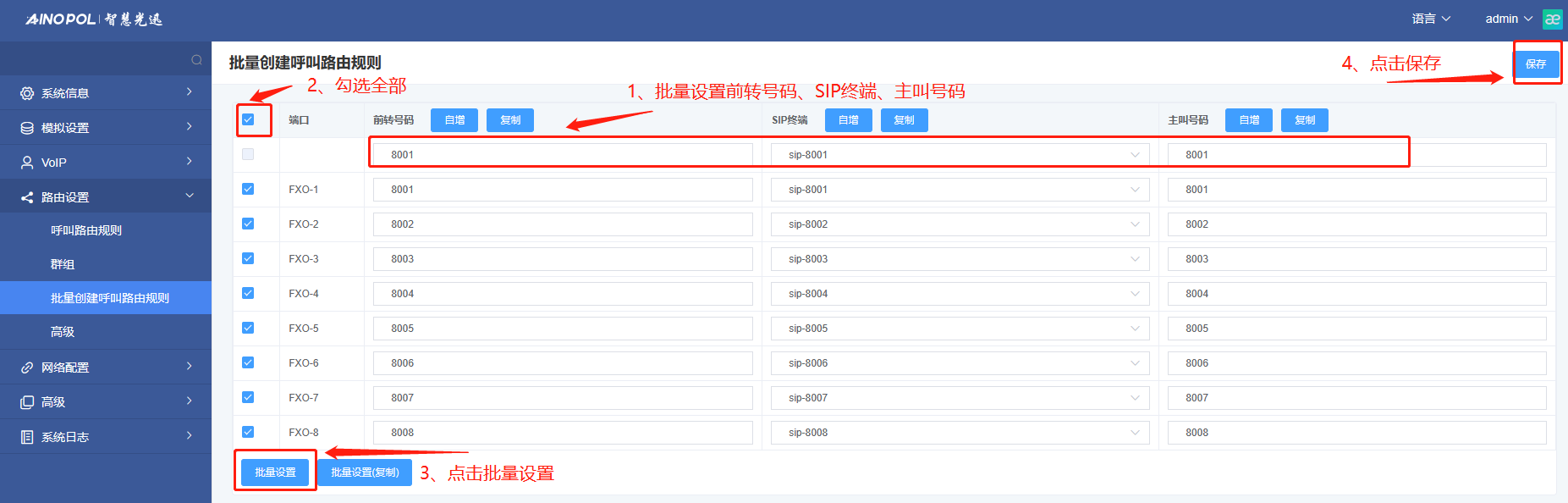Click the 批量设置 button
The width and height of the screenshot is (1568, 503).
[x=275, y=473]
